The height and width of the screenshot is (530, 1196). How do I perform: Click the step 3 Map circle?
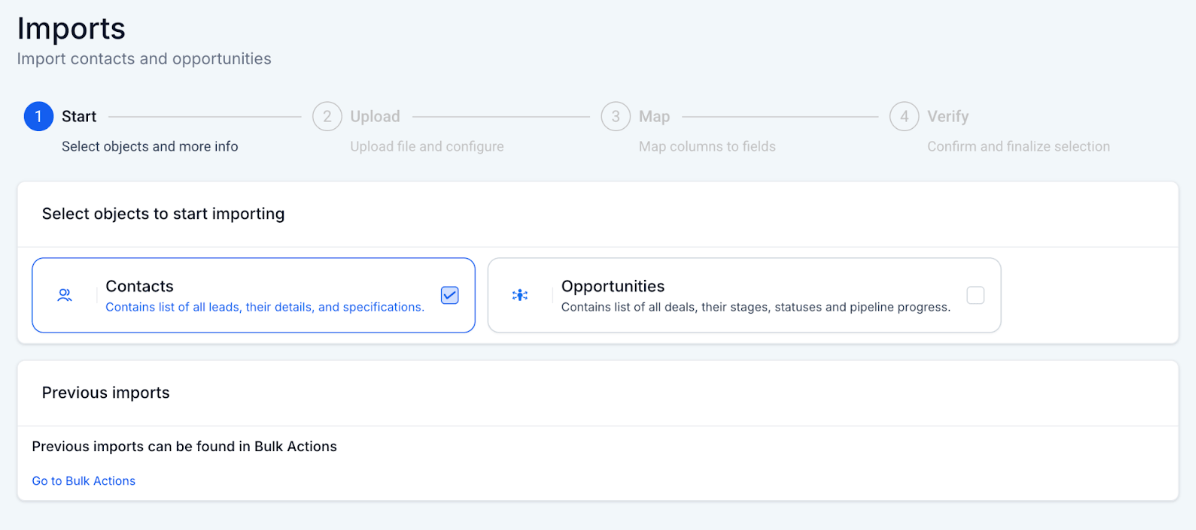(x=616, y=117)
